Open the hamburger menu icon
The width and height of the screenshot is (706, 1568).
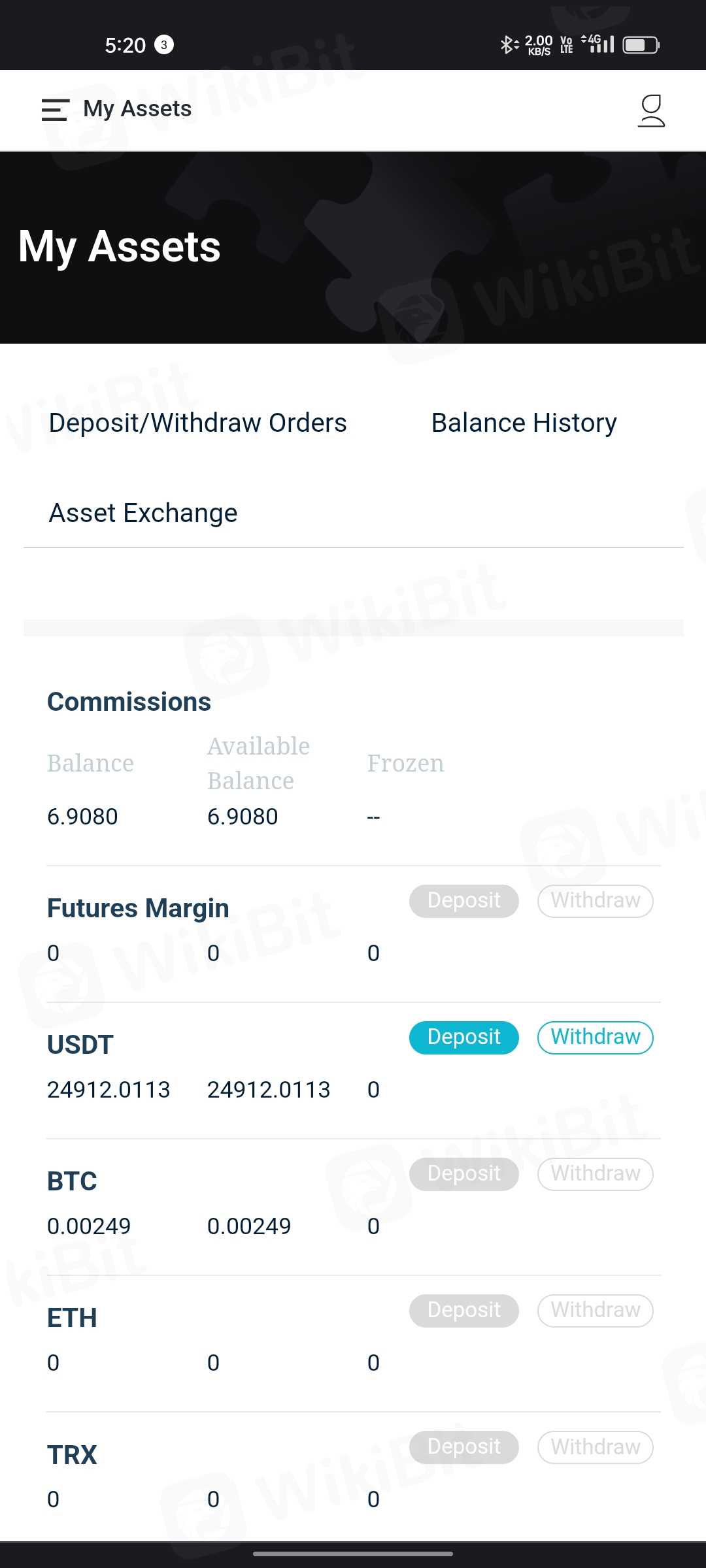(x=55, y=110)
